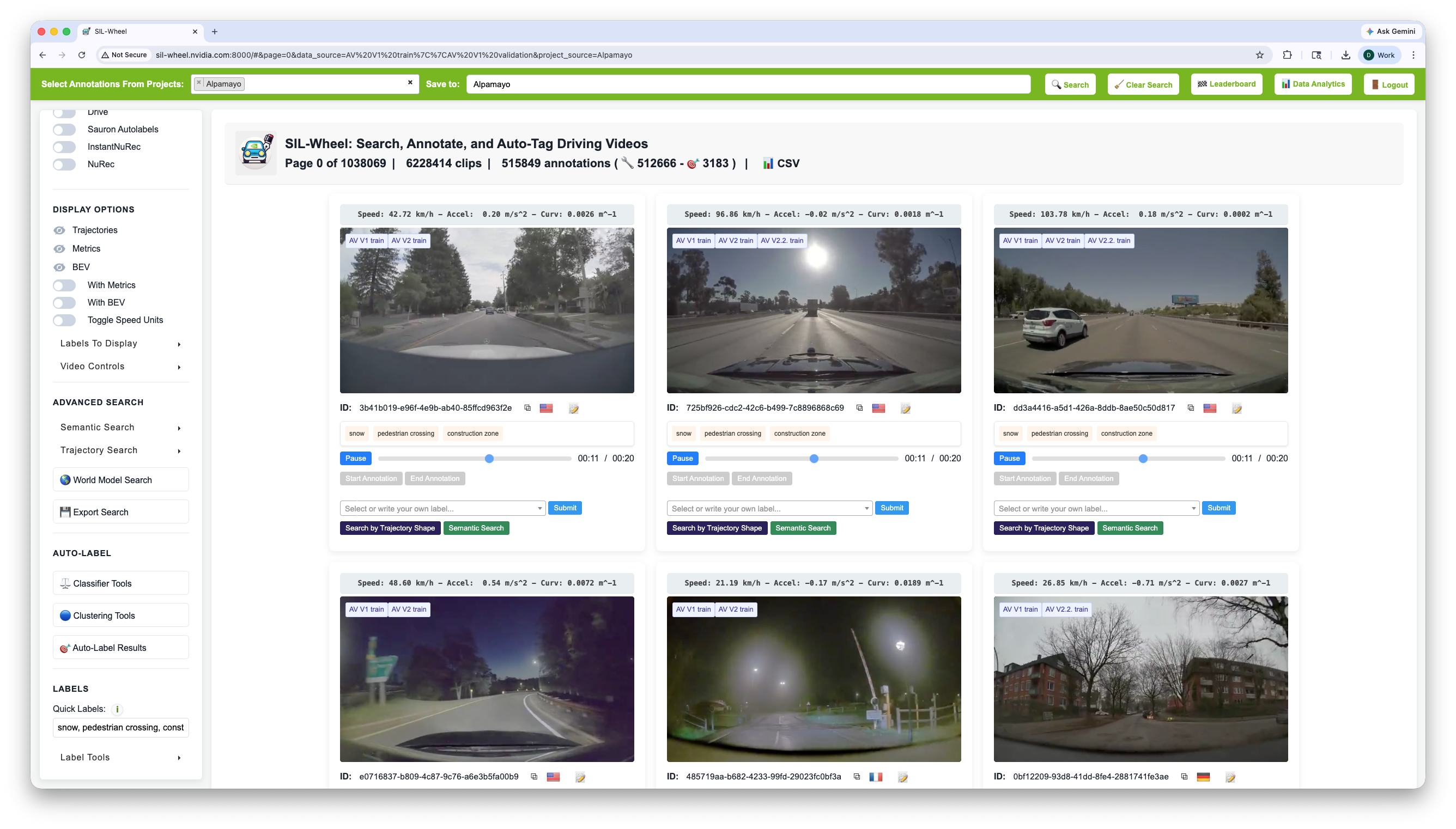Image resolution: width=1456 pixels, height=829 pixels.
Task: Enable With BEV switch
Action: point(64,302)
